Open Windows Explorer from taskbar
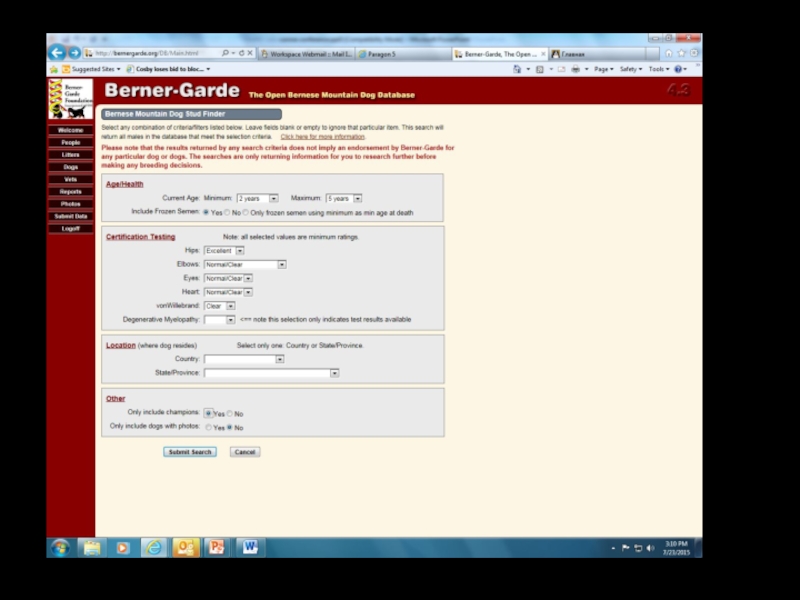 coord(92,548)
